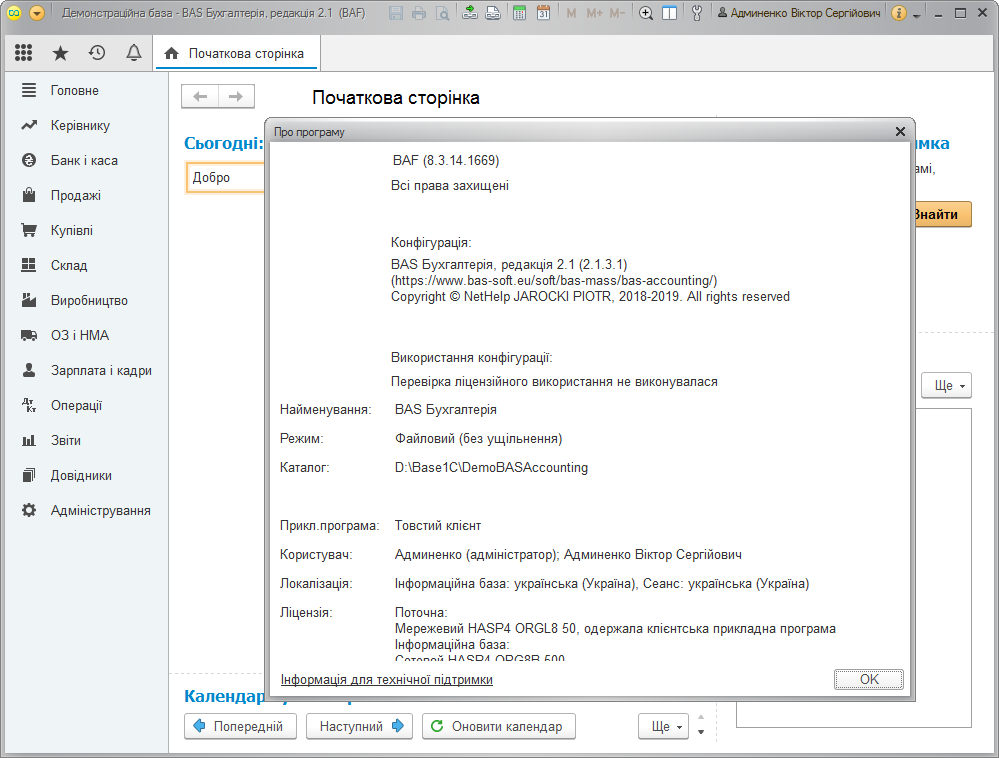This screenshot has height=758, width=999.
Task: Click the Print preview icon
Action: 442,13
